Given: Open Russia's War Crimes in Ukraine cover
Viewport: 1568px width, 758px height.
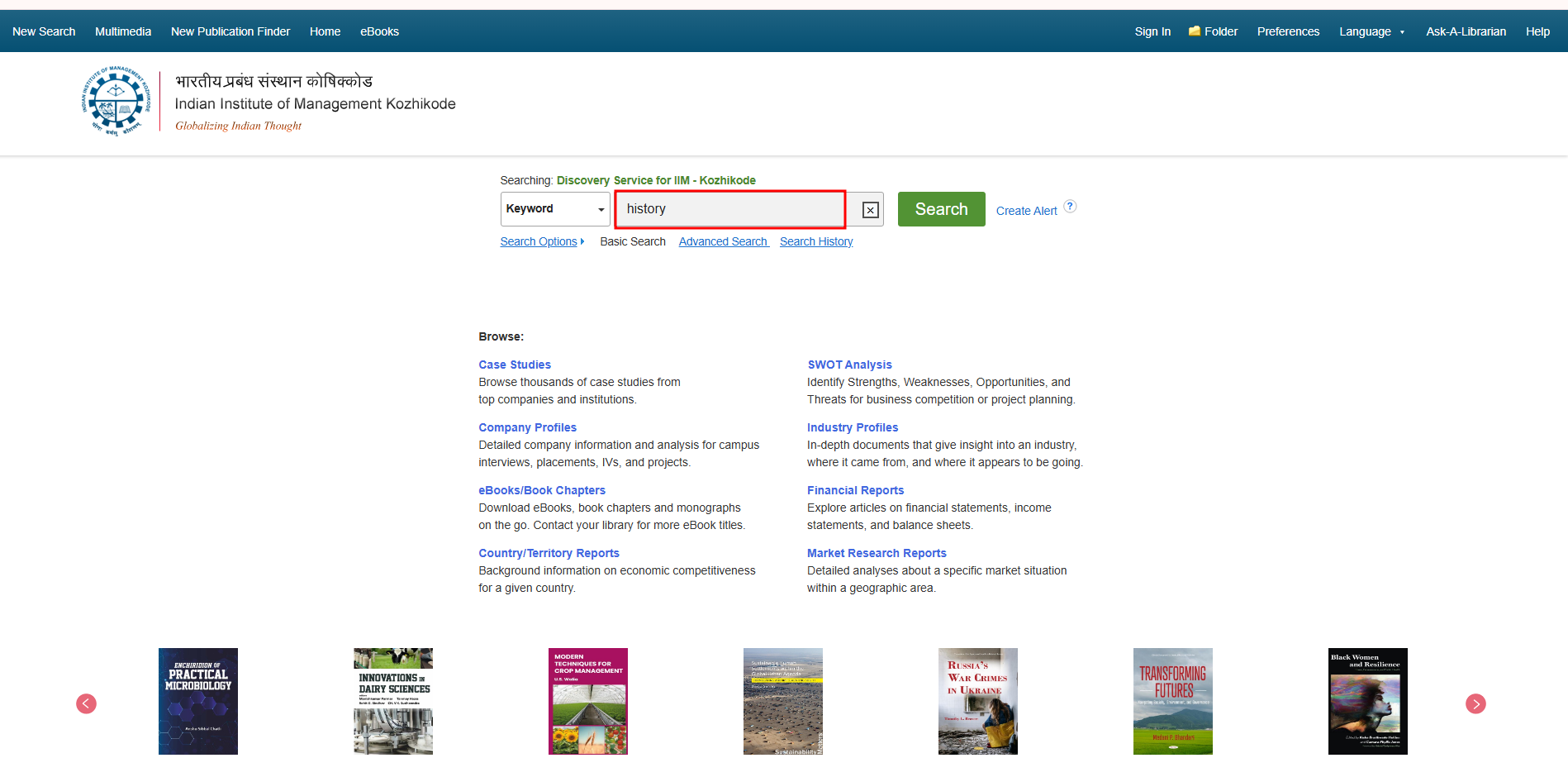Looking at the screenshot, I should tap(978, 701).
